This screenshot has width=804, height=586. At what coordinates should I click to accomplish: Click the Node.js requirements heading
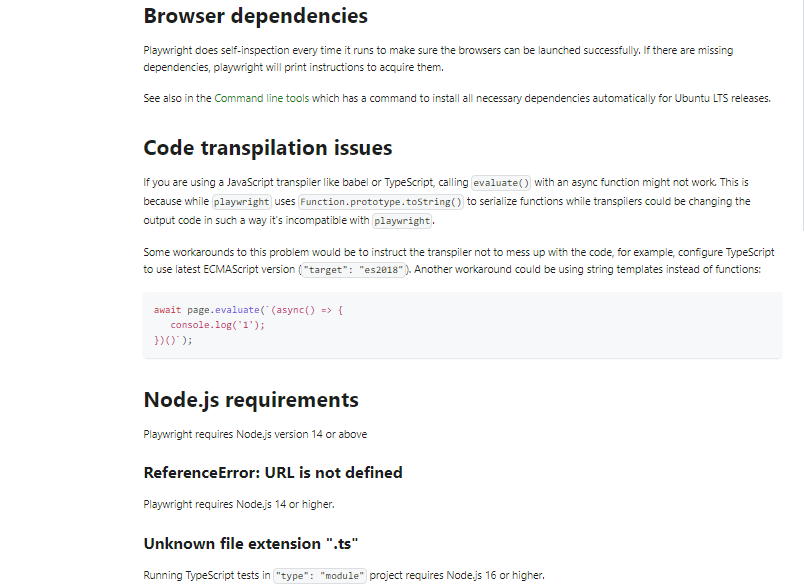251,400
